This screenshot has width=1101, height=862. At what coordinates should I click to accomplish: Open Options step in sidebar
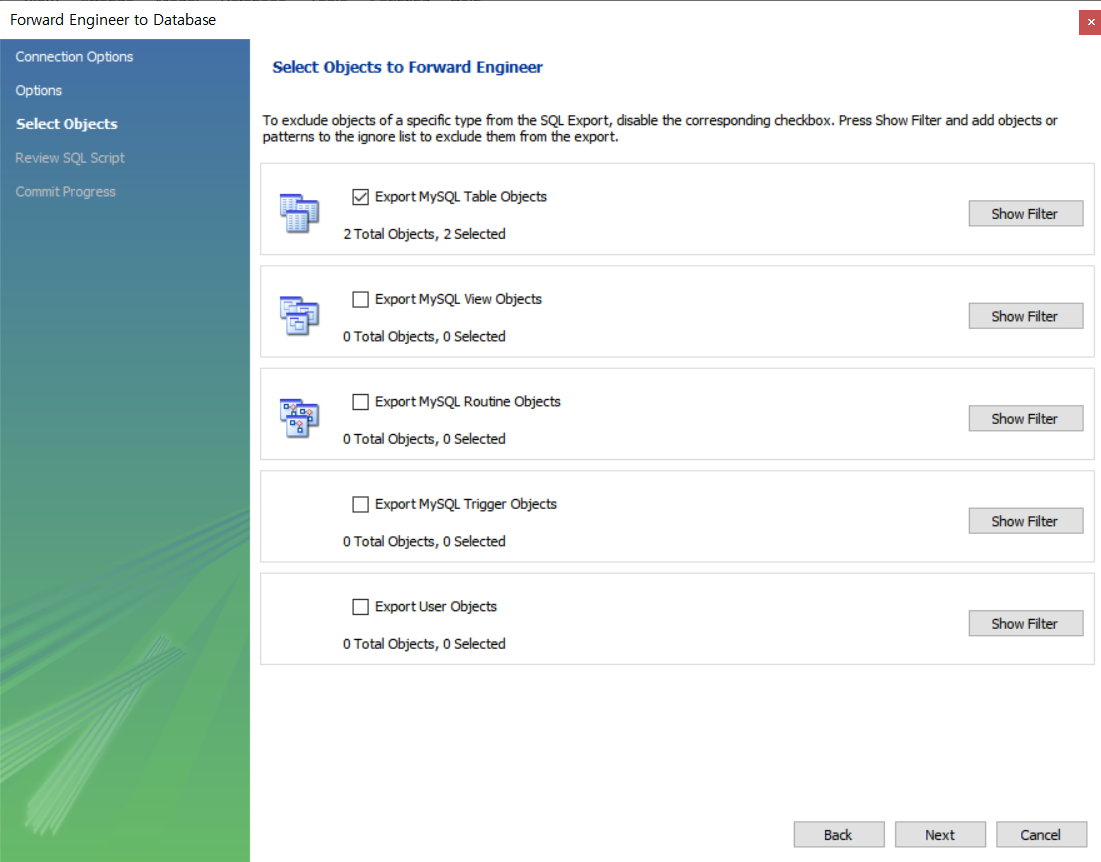(x=39, y=91)
